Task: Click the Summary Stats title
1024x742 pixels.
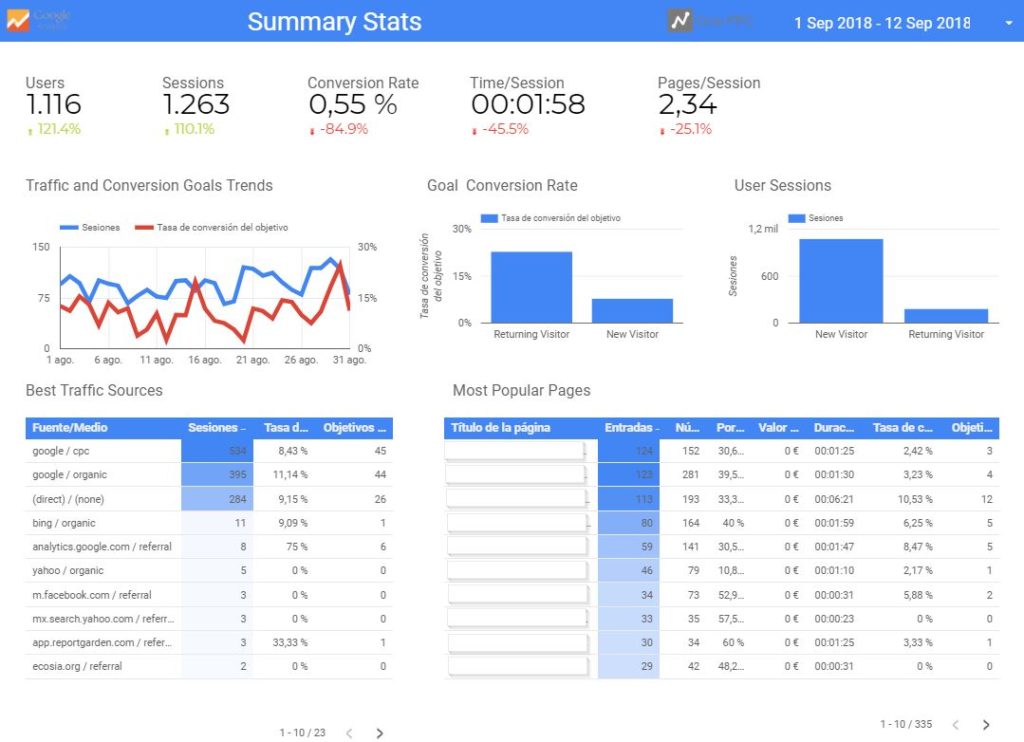Action: [334, 22]
